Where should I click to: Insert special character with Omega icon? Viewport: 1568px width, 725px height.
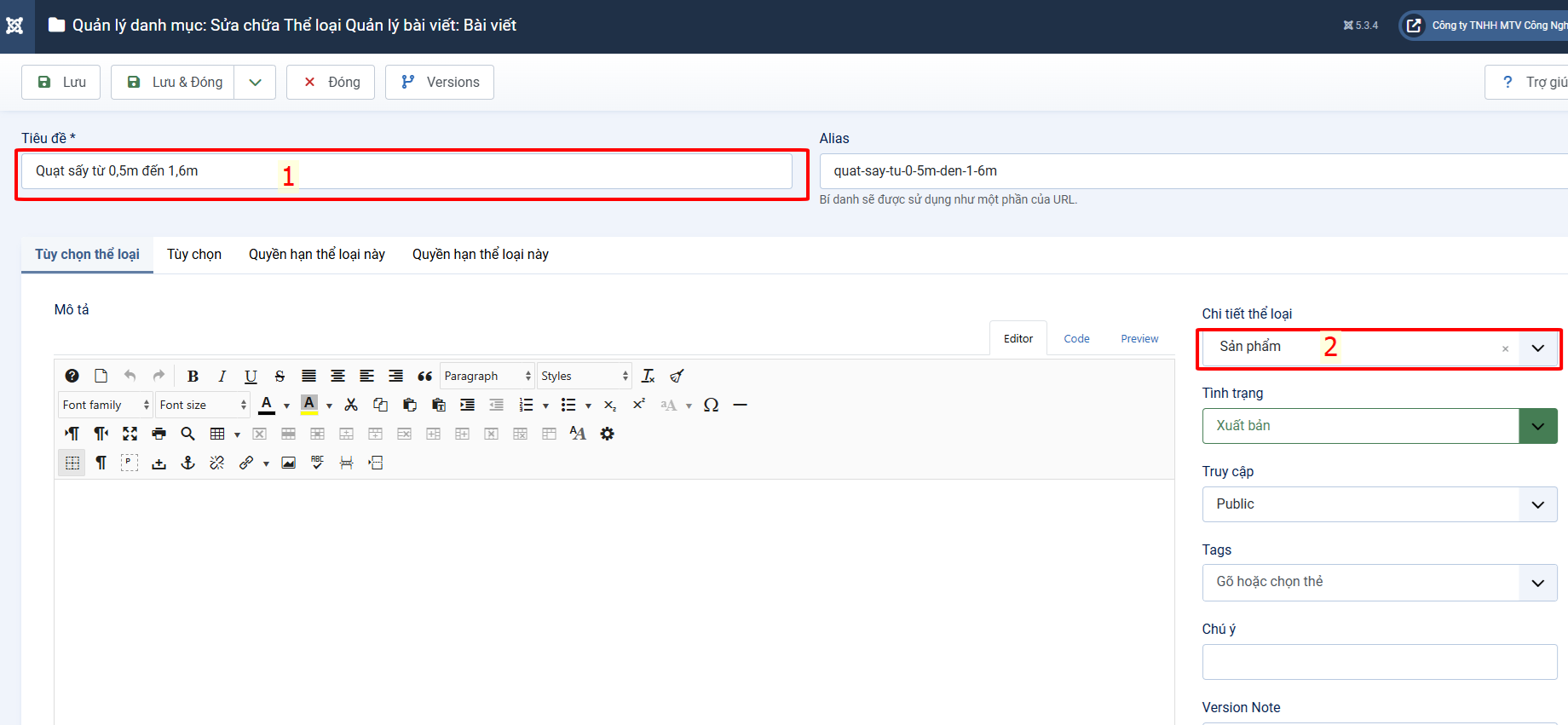pos(711,405)
